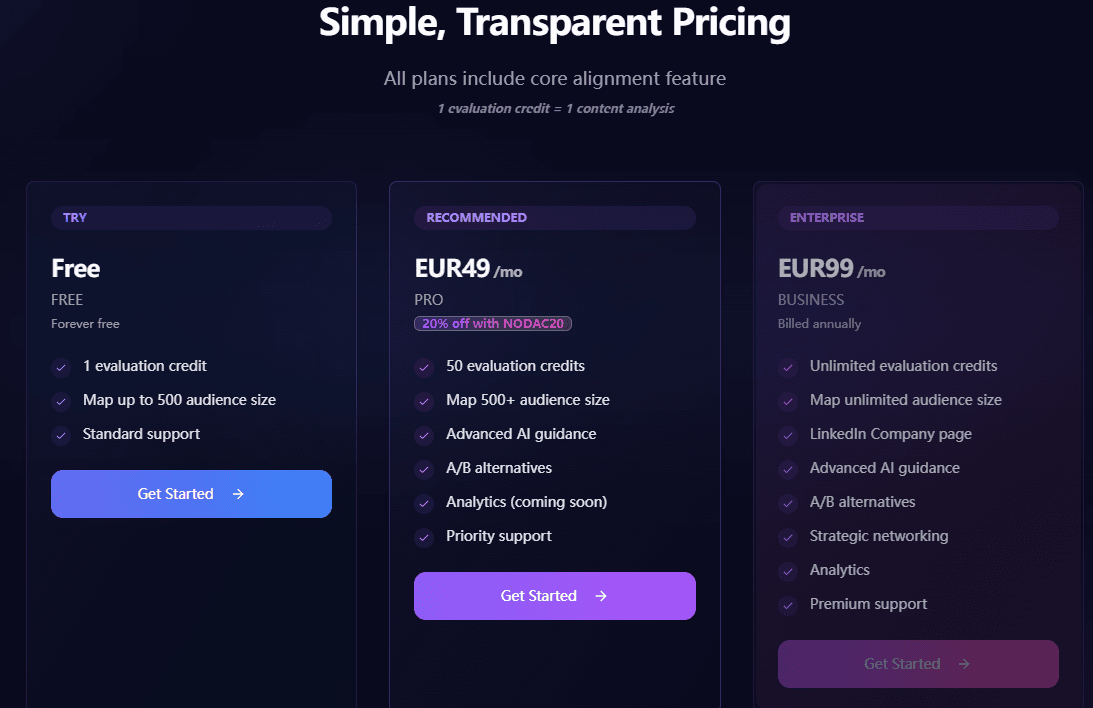Screen dimensions: 1093x708
Task: Click checkmark icon beside 1 evaluation credit
Action: coord(62,367)
